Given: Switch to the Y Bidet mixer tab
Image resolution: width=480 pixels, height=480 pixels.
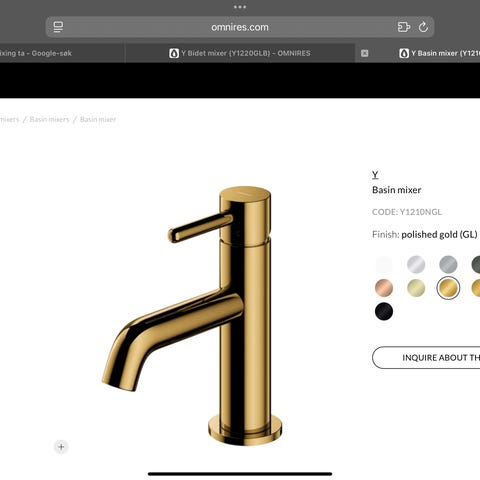Looking at the screenshot, I should [x=240, y=53].
